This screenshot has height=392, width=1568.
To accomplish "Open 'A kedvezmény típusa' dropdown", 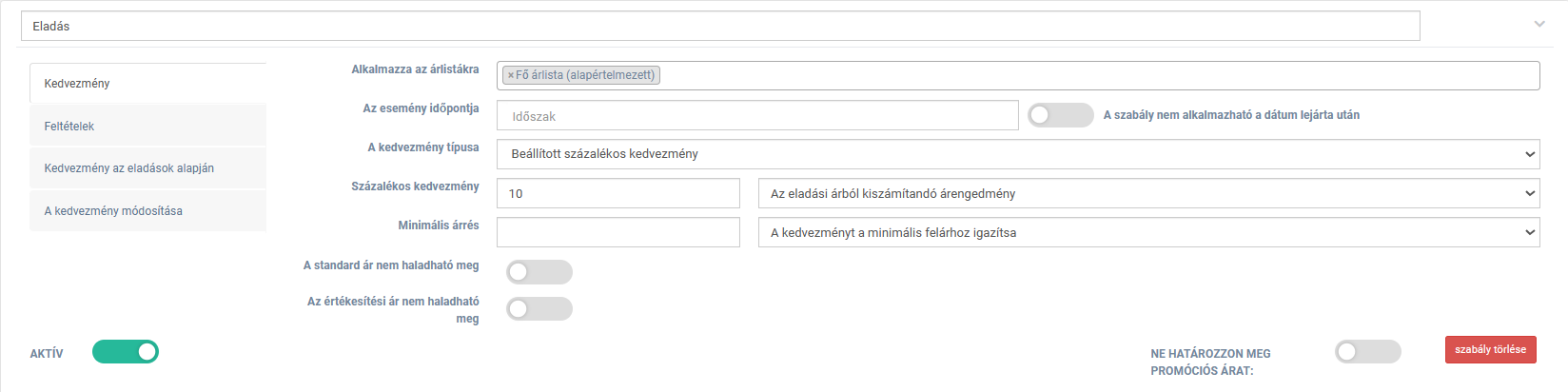I will pos(1018,154).
